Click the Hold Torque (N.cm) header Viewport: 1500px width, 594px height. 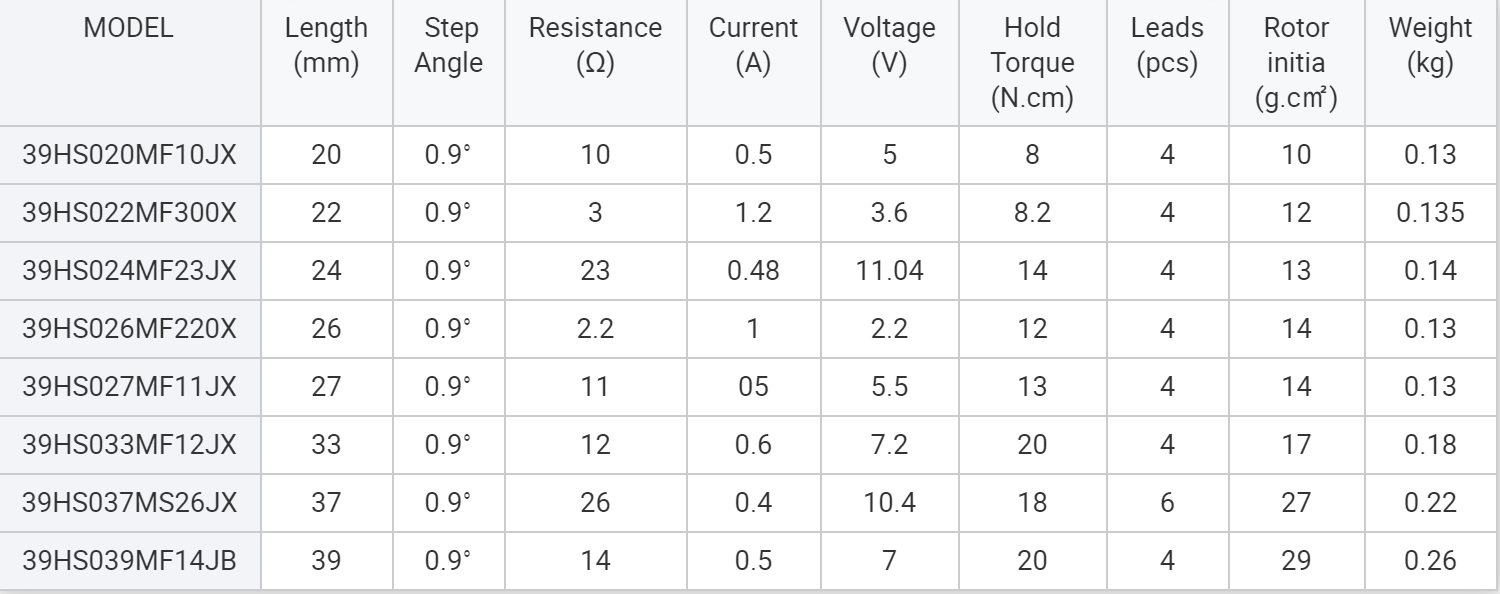1040,63
